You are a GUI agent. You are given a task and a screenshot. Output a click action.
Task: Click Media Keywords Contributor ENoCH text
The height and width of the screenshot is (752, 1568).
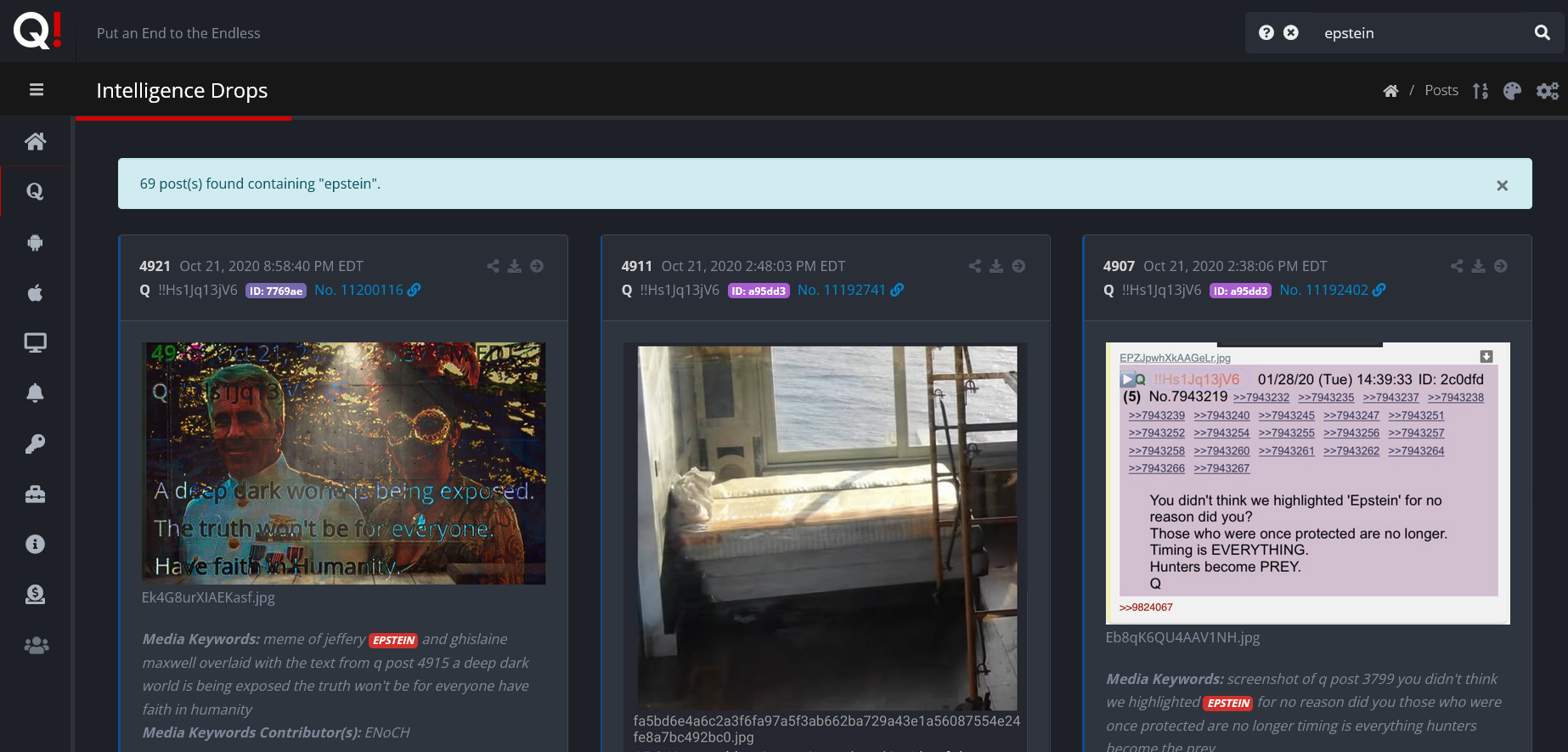coord(276,732)
